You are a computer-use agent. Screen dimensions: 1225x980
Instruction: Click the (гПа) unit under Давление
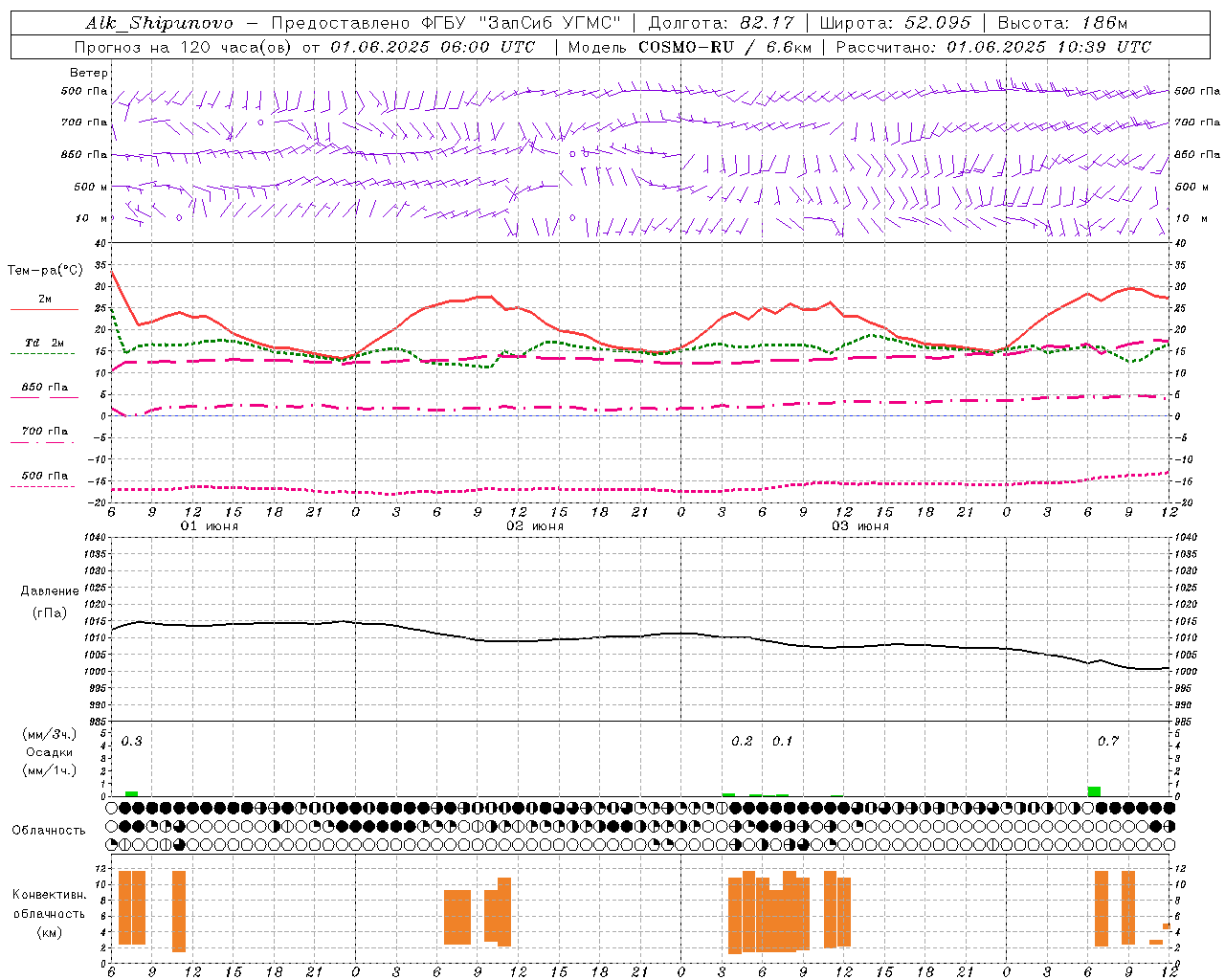tap(50, 612)
